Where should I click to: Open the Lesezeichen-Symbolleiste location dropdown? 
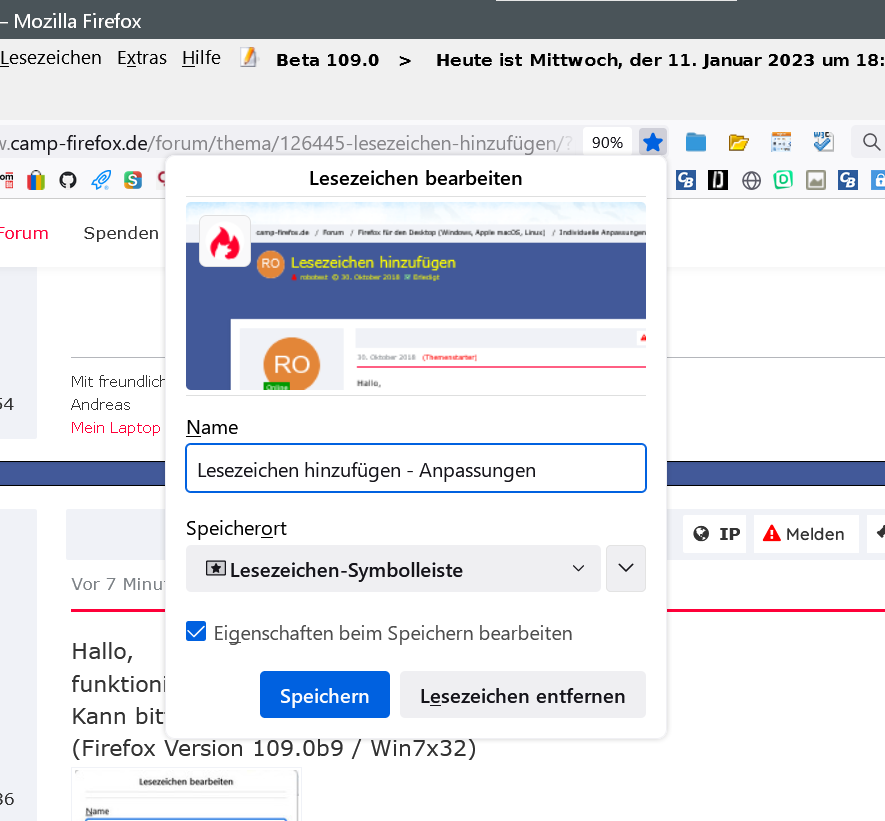(x=393, y=569)
